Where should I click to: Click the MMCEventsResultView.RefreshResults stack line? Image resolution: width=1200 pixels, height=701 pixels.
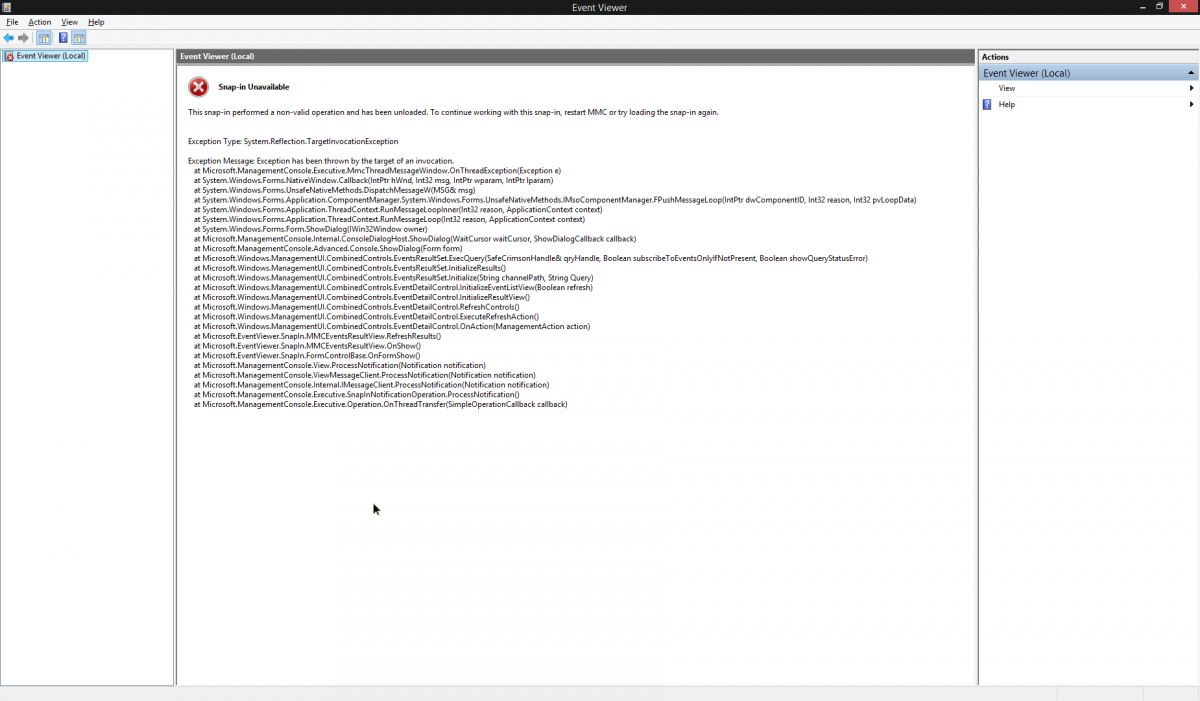point(318,336)
